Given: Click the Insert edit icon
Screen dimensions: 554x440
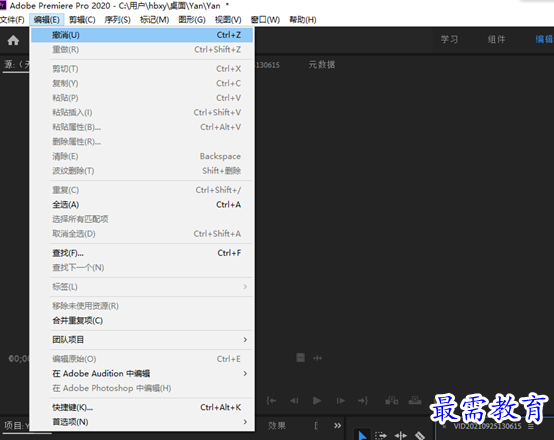Looking at the screenshot, I should [x=391, y=400].
